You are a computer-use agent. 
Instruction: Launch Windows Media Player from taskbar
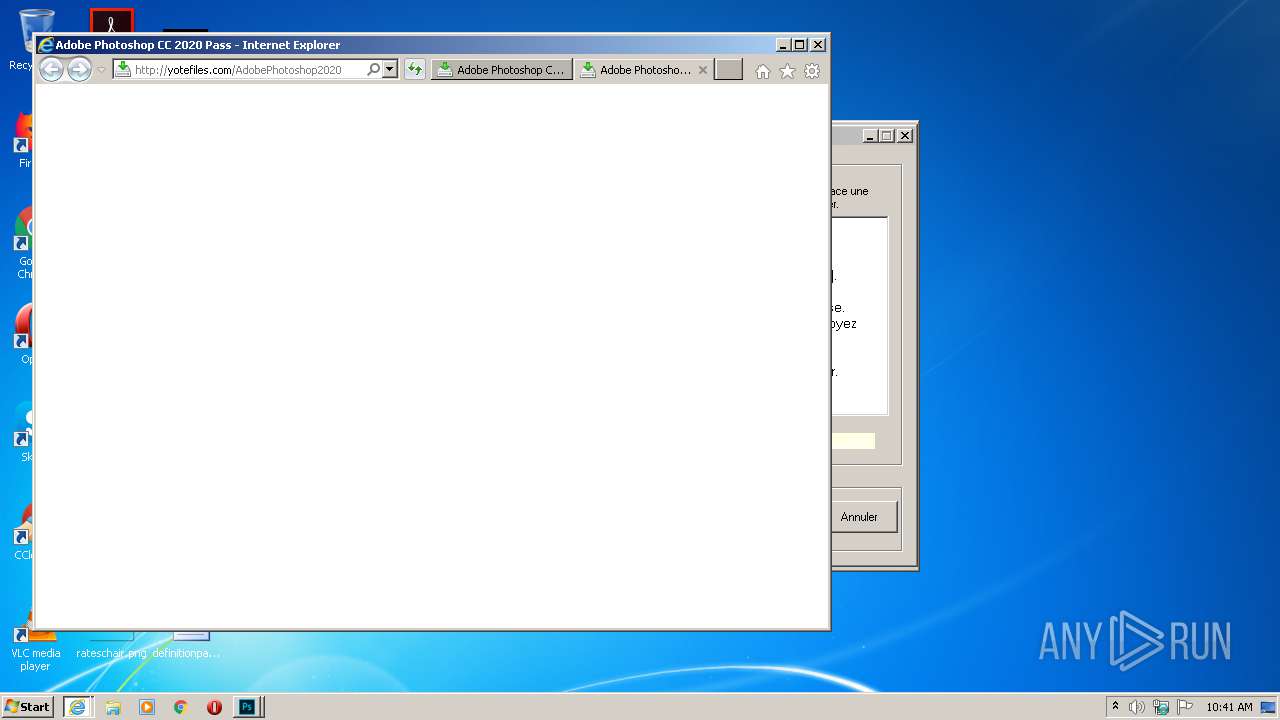click(147, 707)
